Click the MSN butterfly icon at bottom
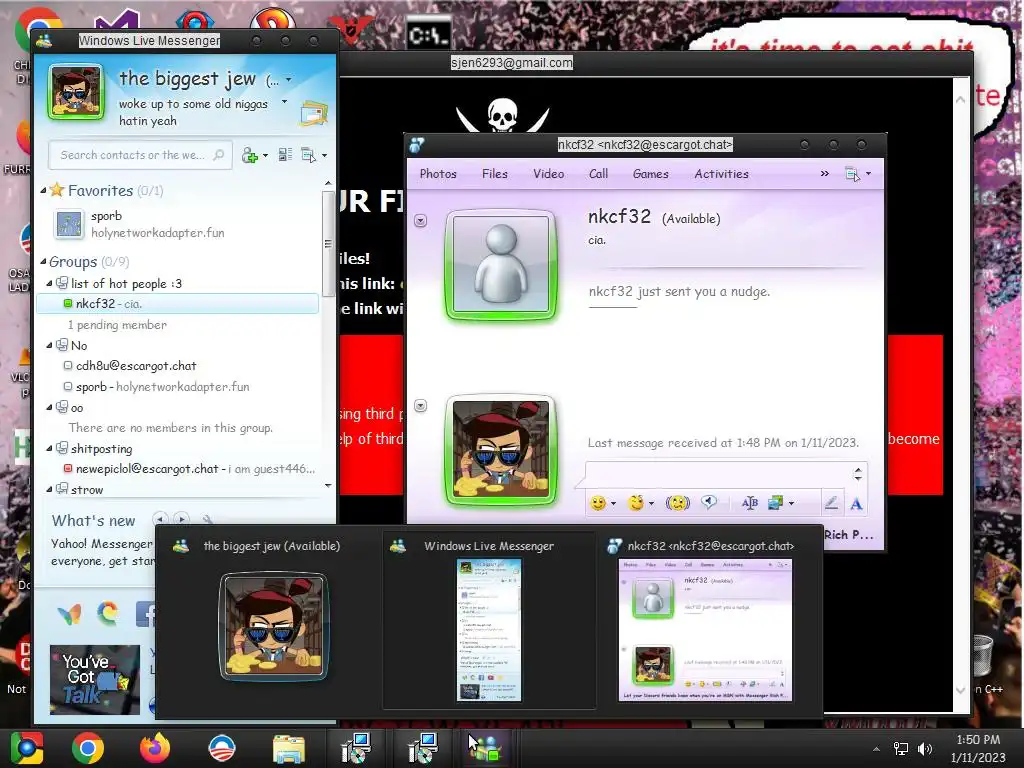 point(70,614)
